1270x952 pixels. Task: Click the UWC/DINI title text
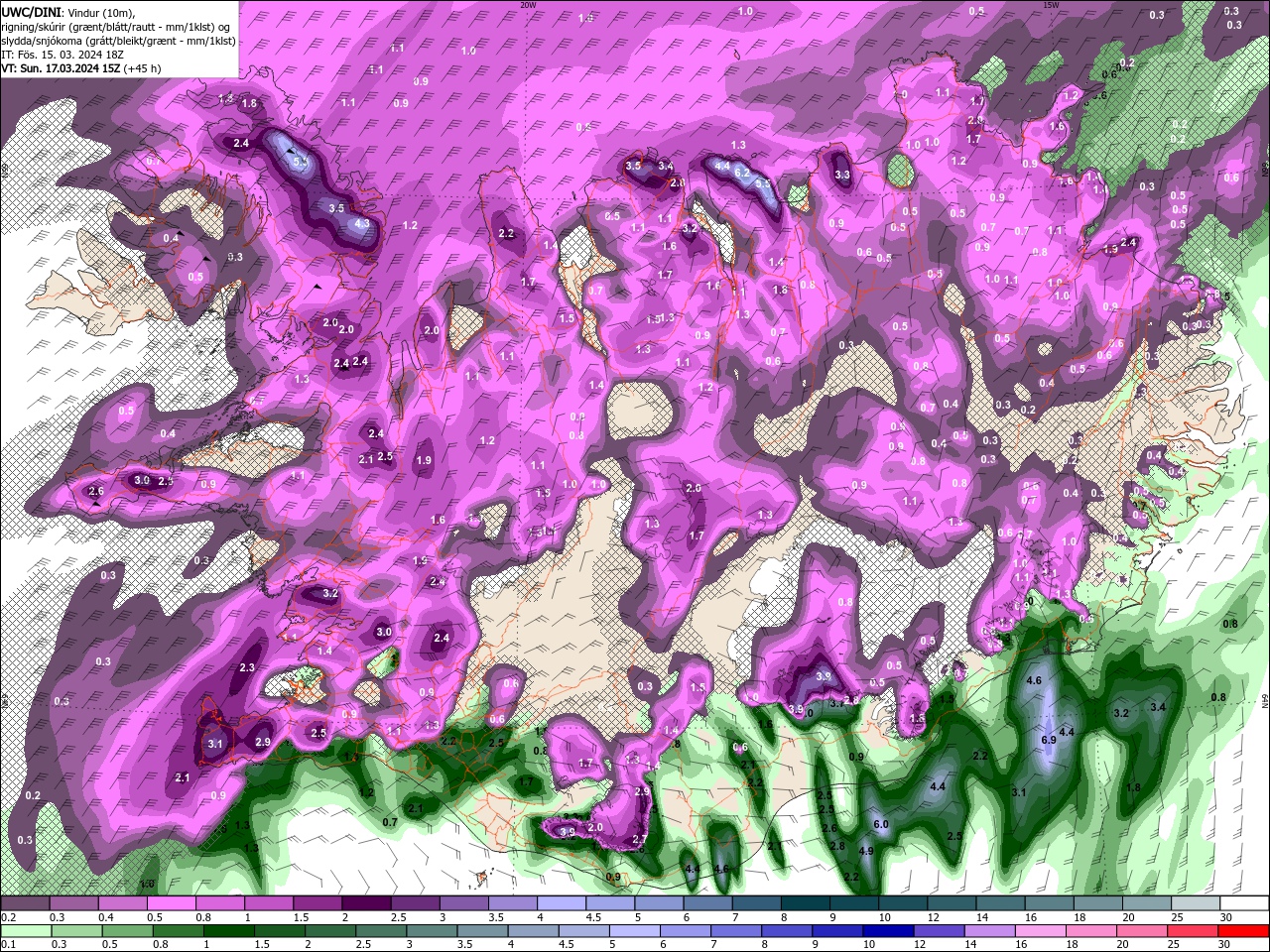coord(33,11)
